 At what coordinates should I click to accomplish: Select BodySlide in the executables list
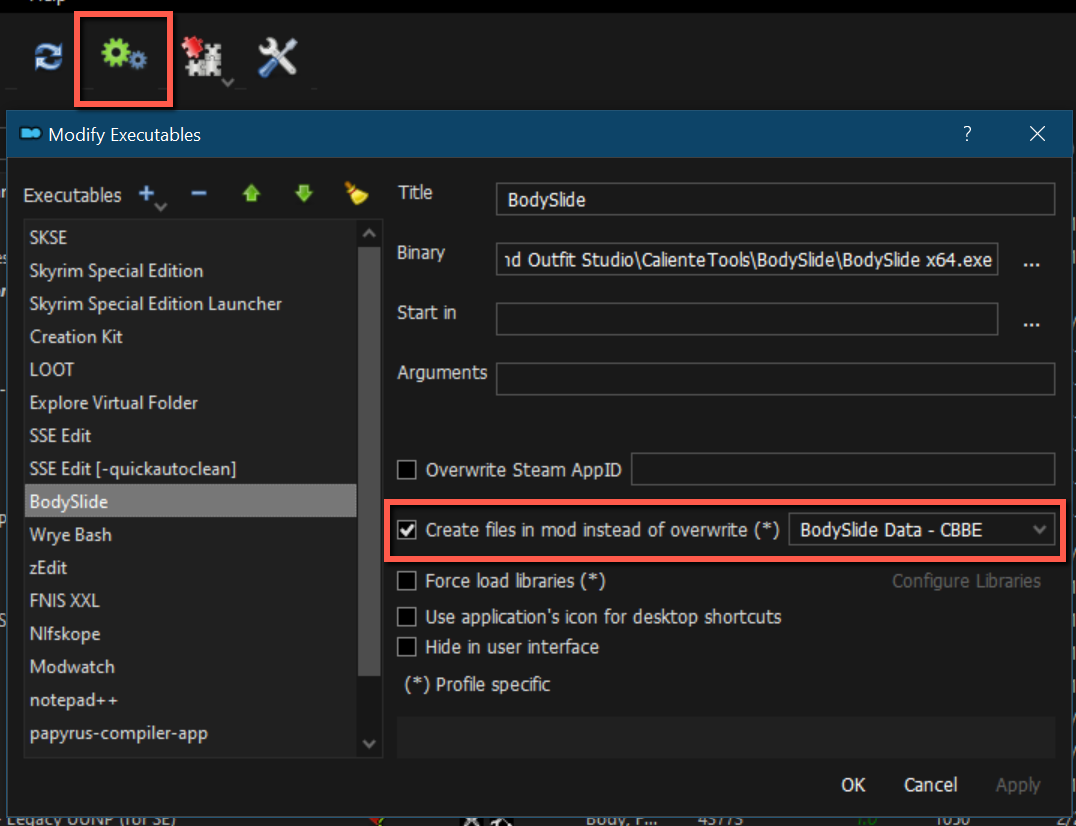coord(191,502)
